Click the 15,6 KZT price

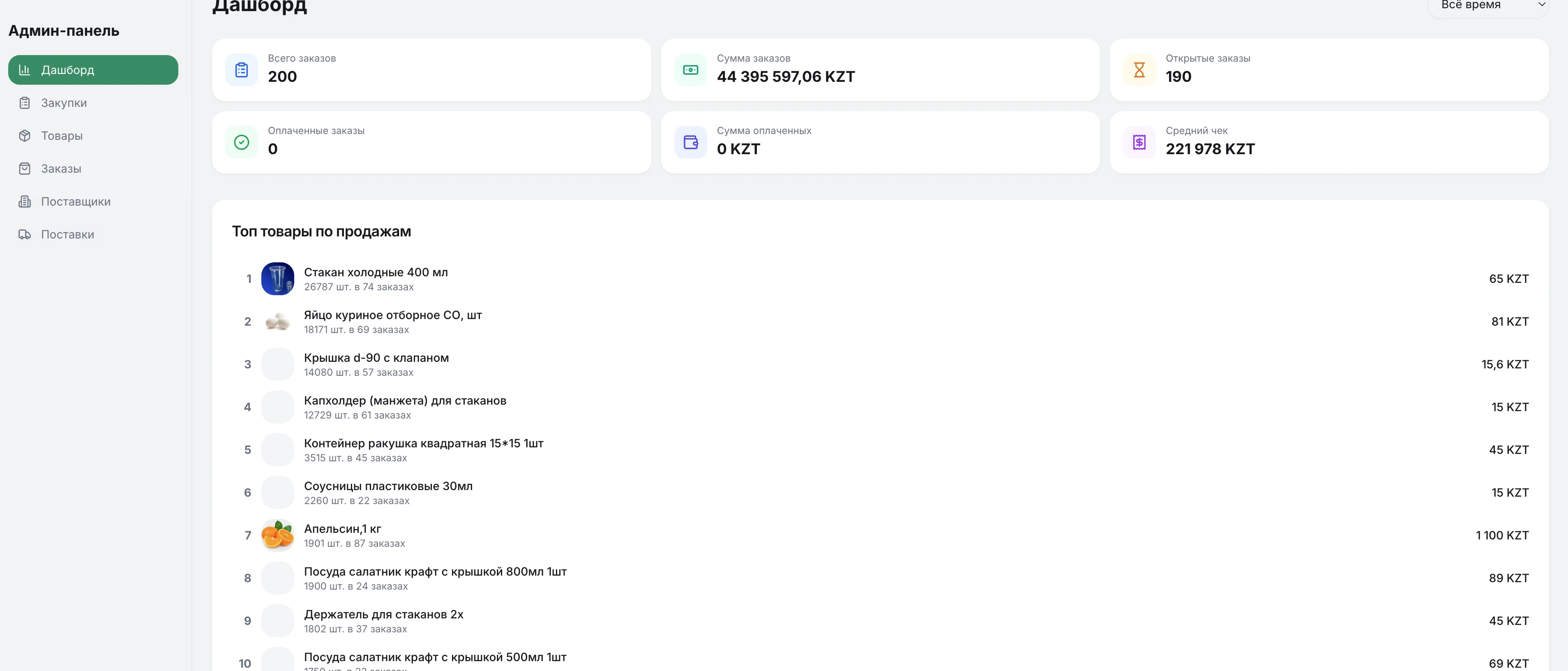click(1505, 364)
